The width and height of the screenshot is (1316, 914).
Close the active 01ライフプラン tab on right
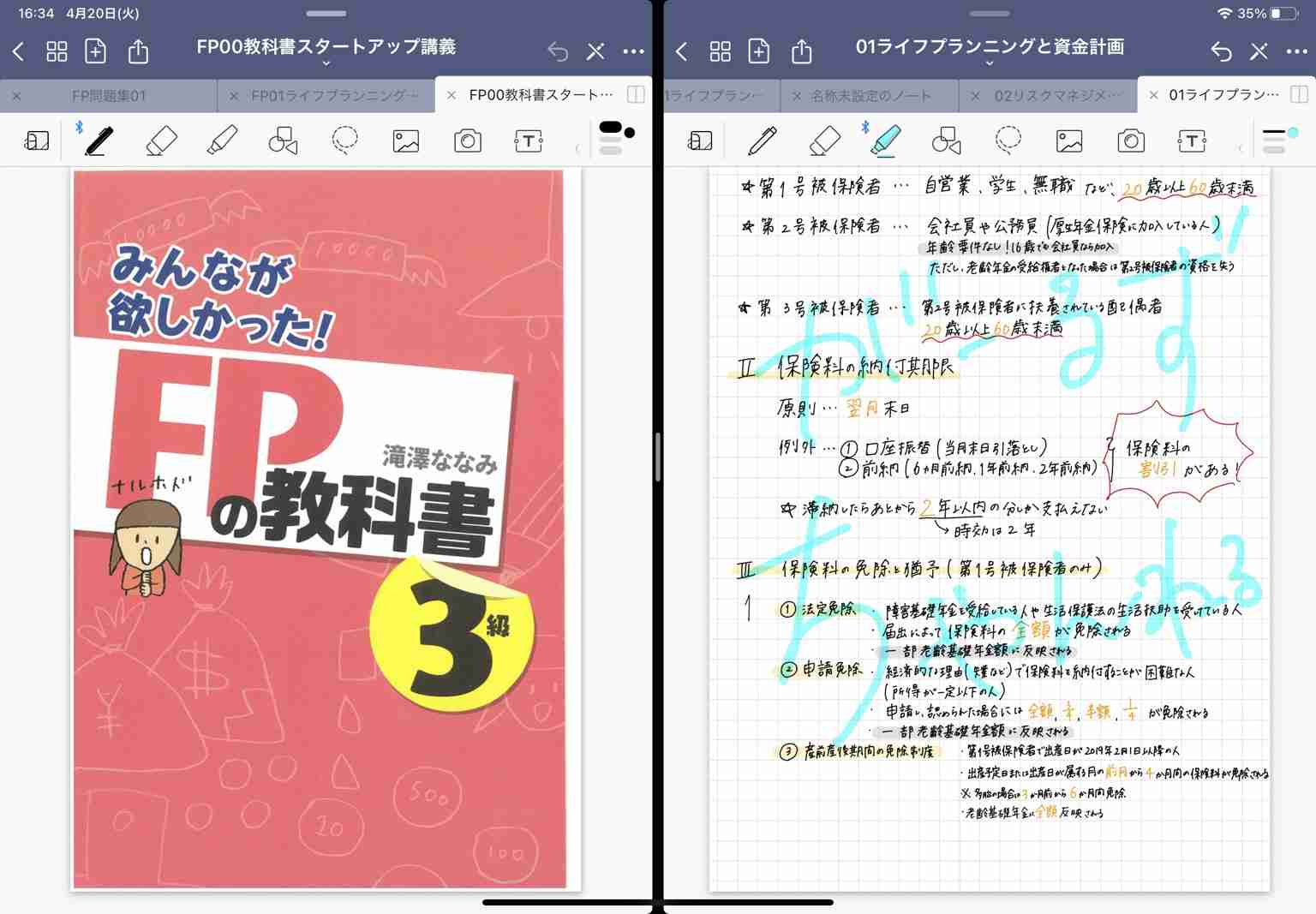[x=1153, y=96]
